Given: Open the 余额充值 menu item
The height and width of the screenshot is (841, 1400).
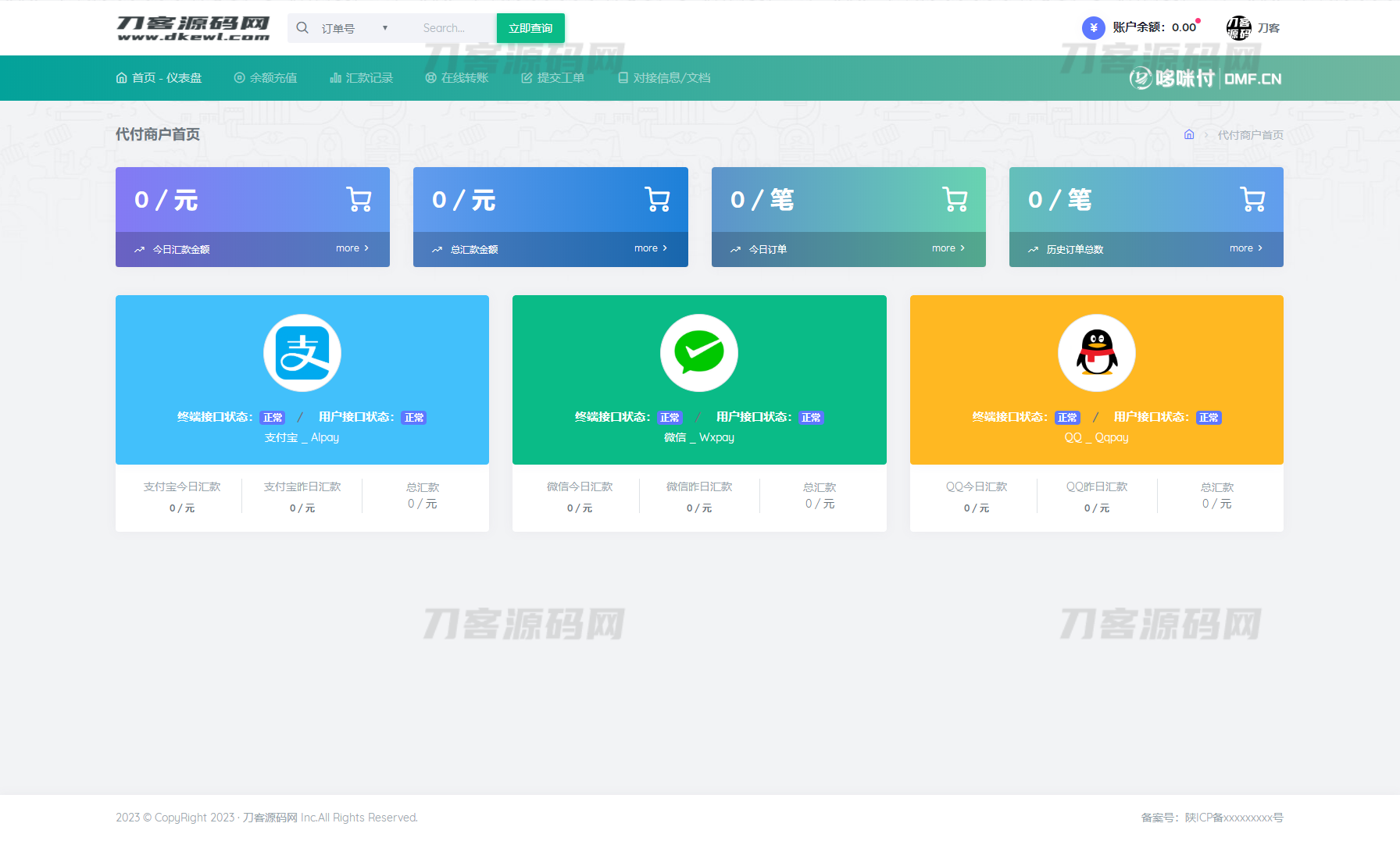Looking at the screenshot, I should tap(266, 78).
